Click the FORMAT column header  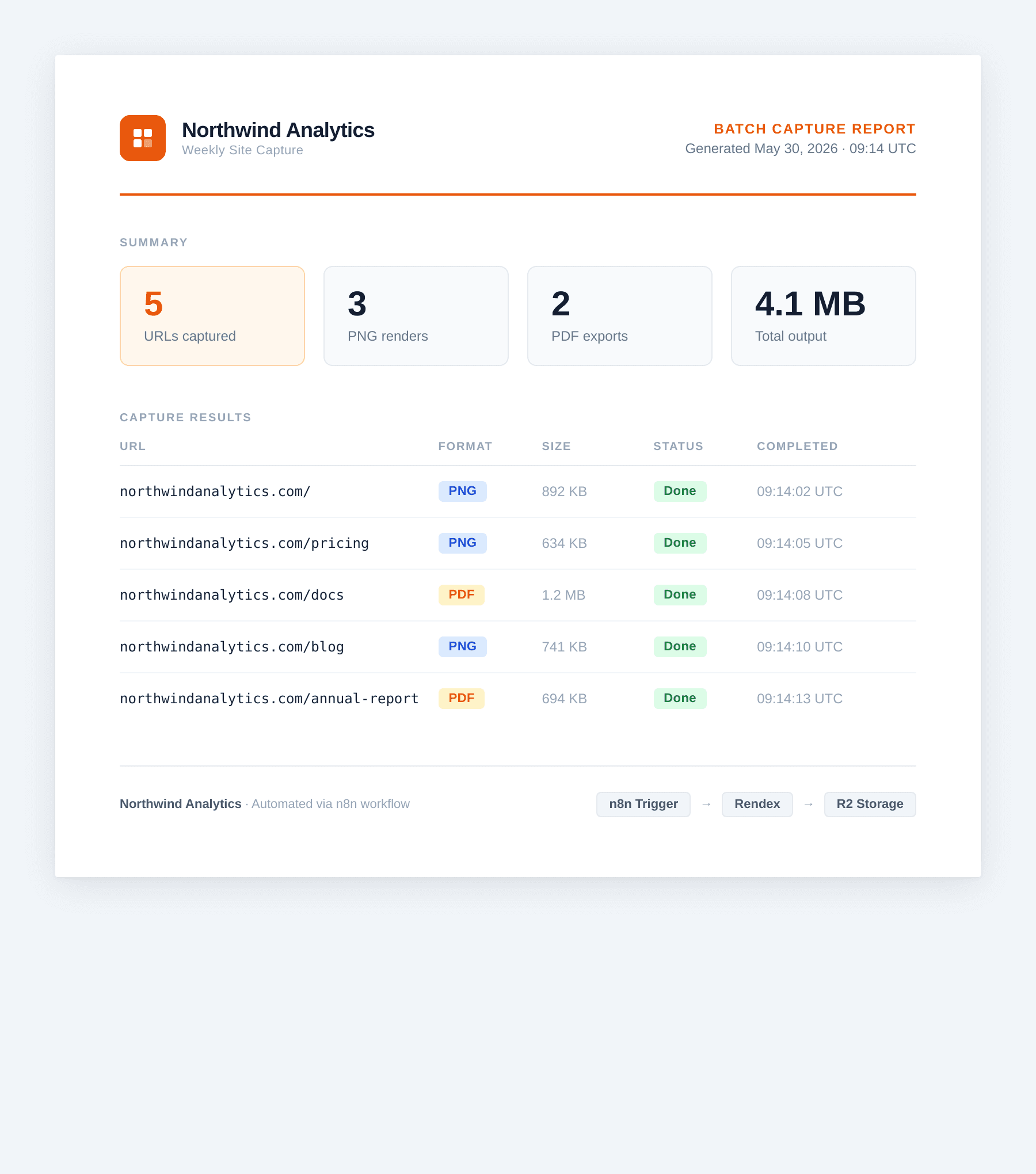(x=465, y=446)
